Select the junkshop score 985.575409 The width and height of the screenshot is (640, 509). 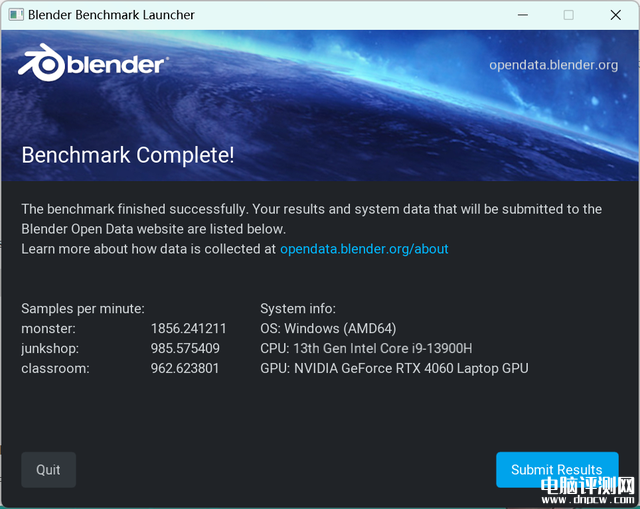pyautogui.click(x=185, y=348)
